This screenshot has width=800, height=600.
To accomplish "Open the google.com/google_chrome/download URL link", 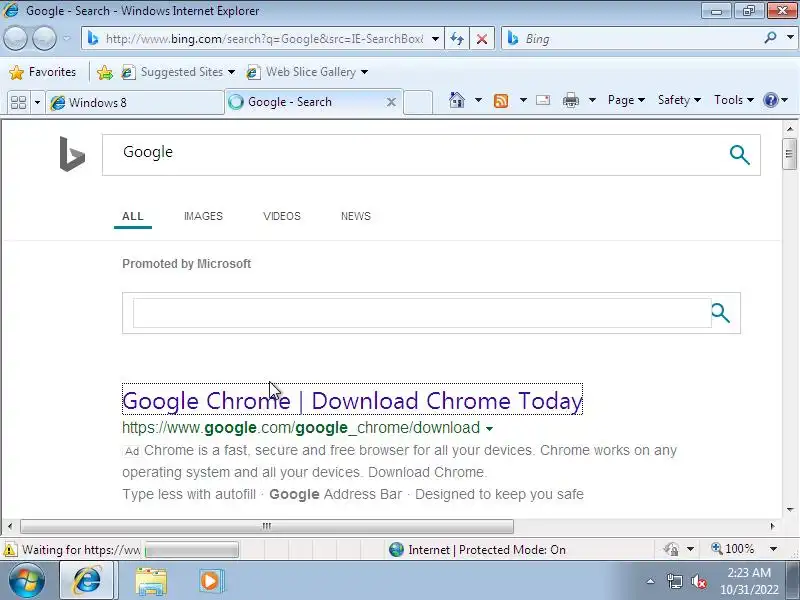I will (x=301, y=428).
